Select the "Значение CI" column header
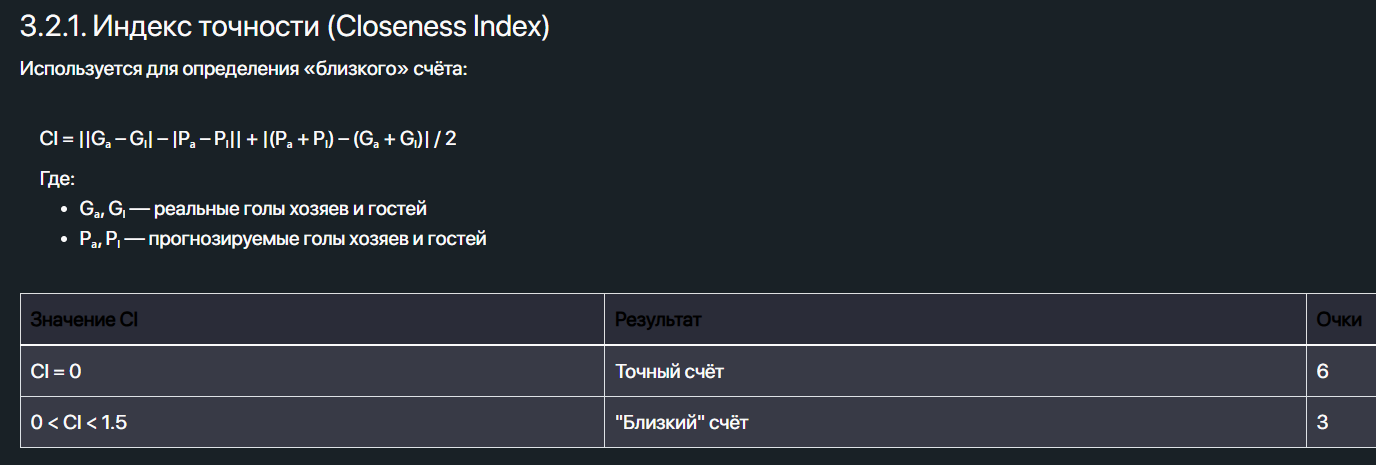The width and height of the screenshot is (1376, 465). (84, 320)
